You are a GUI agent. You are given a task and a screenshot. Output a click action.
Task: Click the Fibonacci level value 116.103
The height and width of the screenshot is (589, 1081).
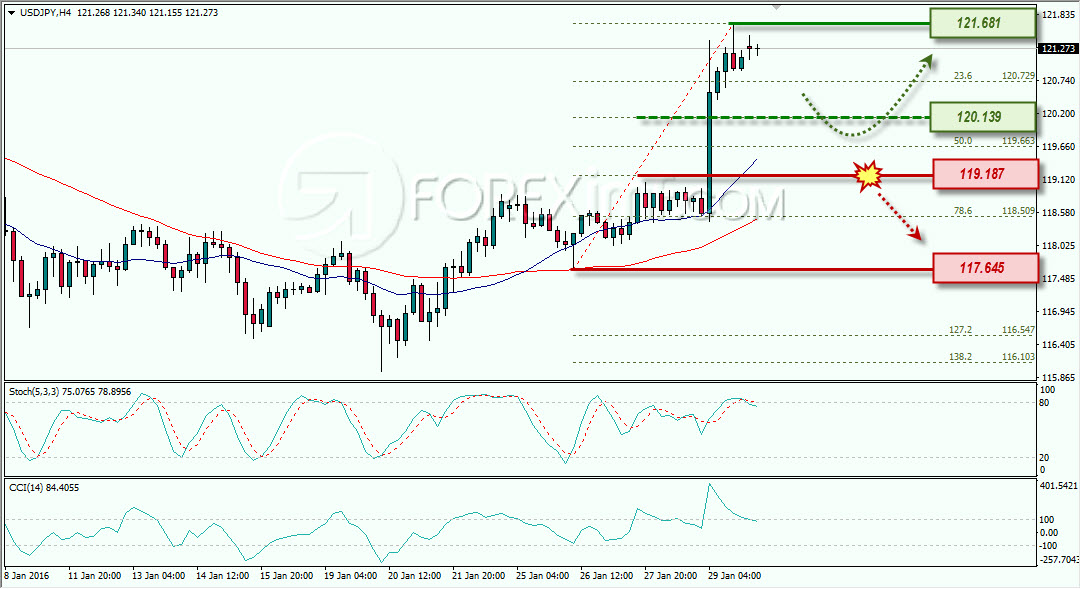[x=1018, y=357]
